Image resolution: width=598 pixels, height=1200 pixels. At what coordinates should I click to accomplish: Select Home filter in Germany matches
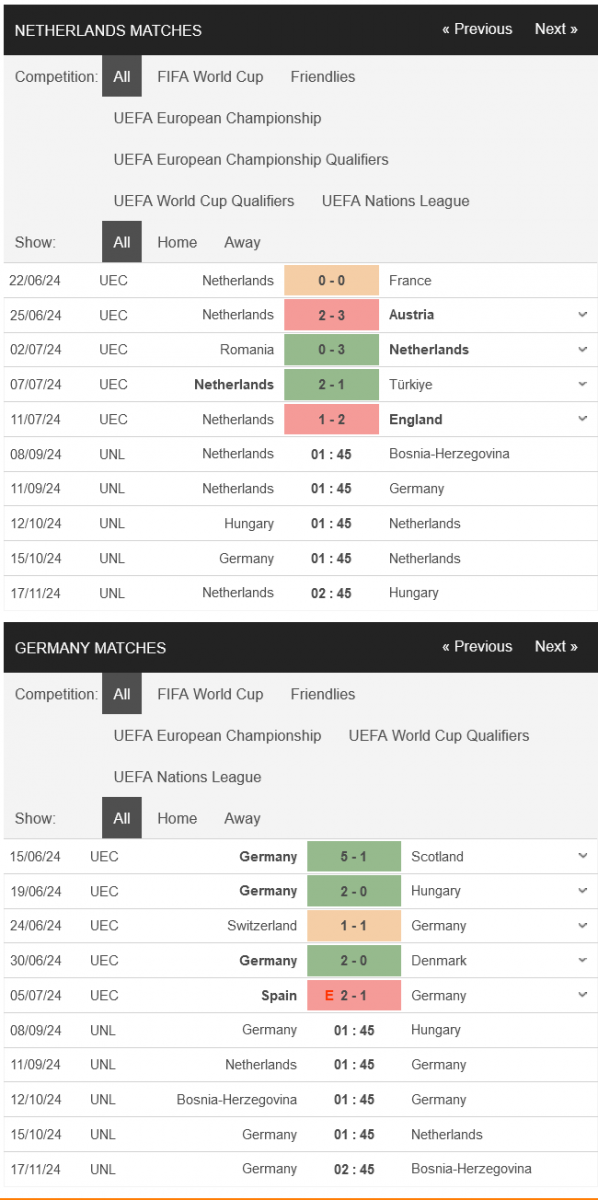pos(177,818)
